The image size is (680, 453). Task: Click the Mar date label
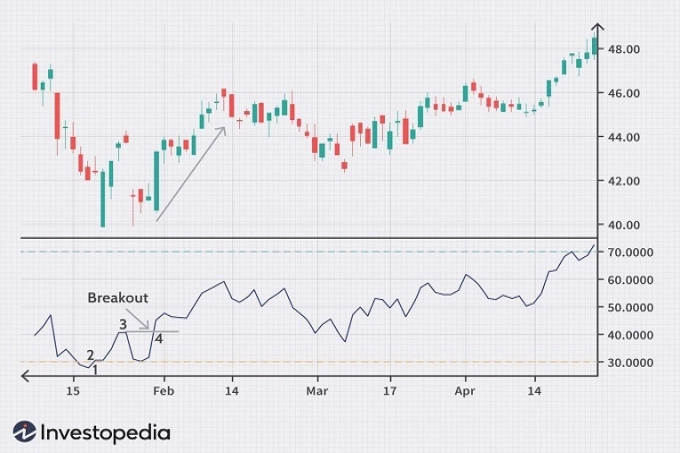[317, 391]
